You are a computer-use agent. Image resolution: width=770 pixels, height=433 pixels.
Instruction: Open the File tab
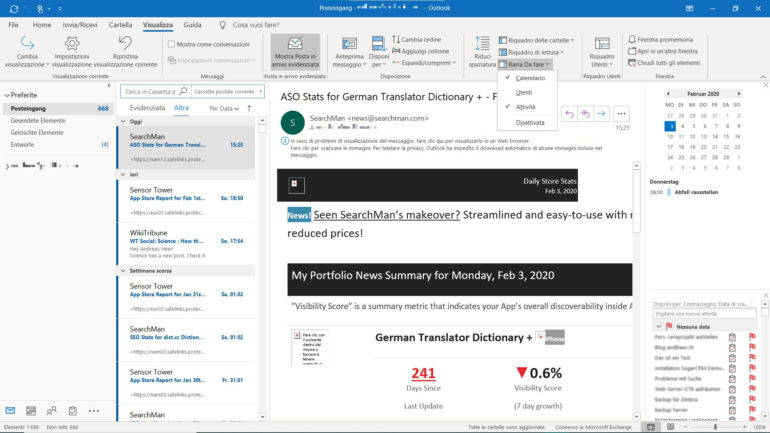(x=13, y=25)
